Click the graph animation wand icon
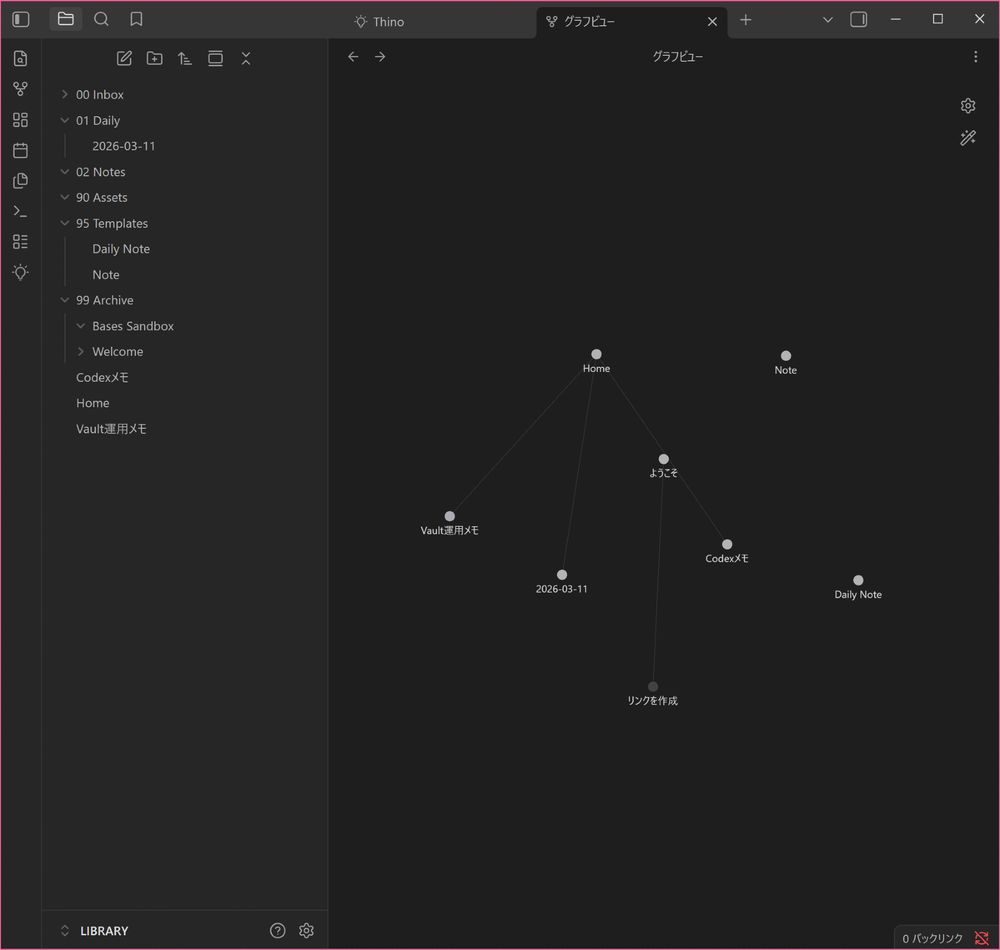The width and height of the screenshot is (1000, 950). tap(967, 137)
